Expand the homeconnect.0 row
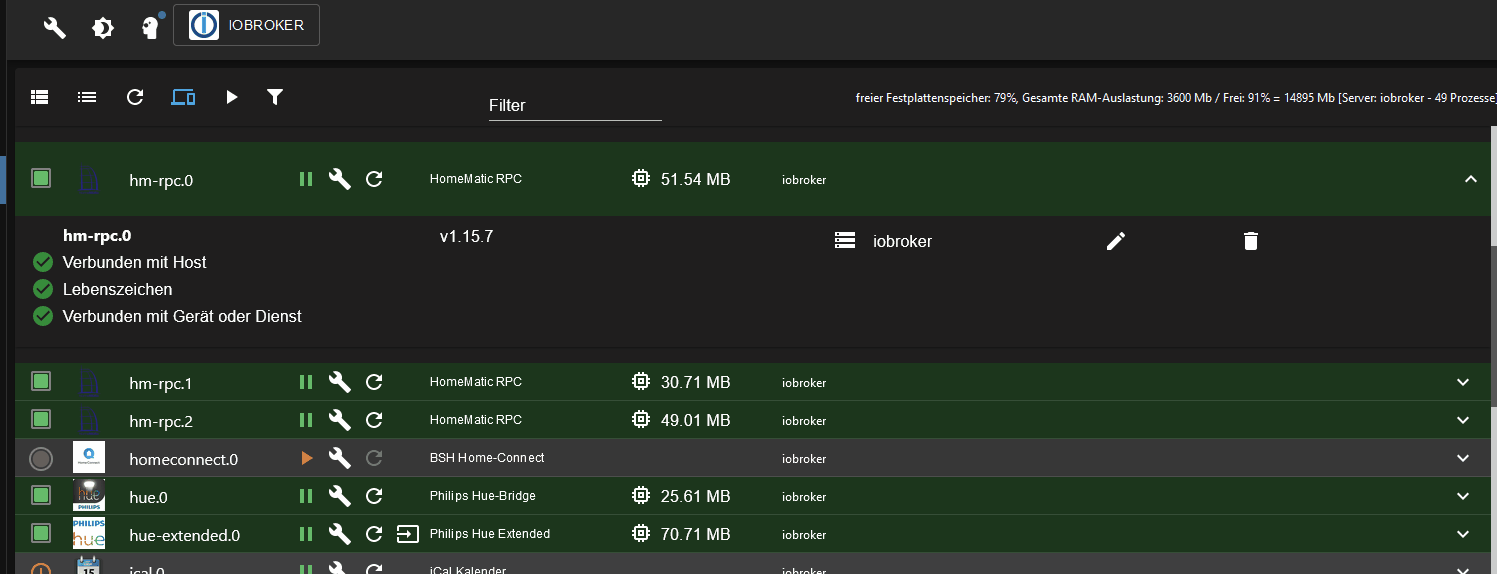 coord(1463,458)
